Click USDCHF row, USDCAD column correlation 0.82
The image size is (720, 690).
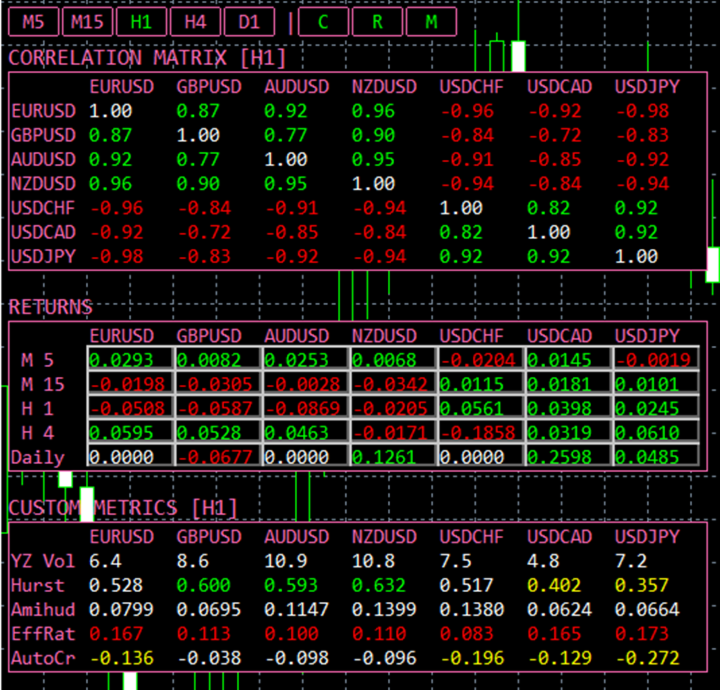[548, 208]
